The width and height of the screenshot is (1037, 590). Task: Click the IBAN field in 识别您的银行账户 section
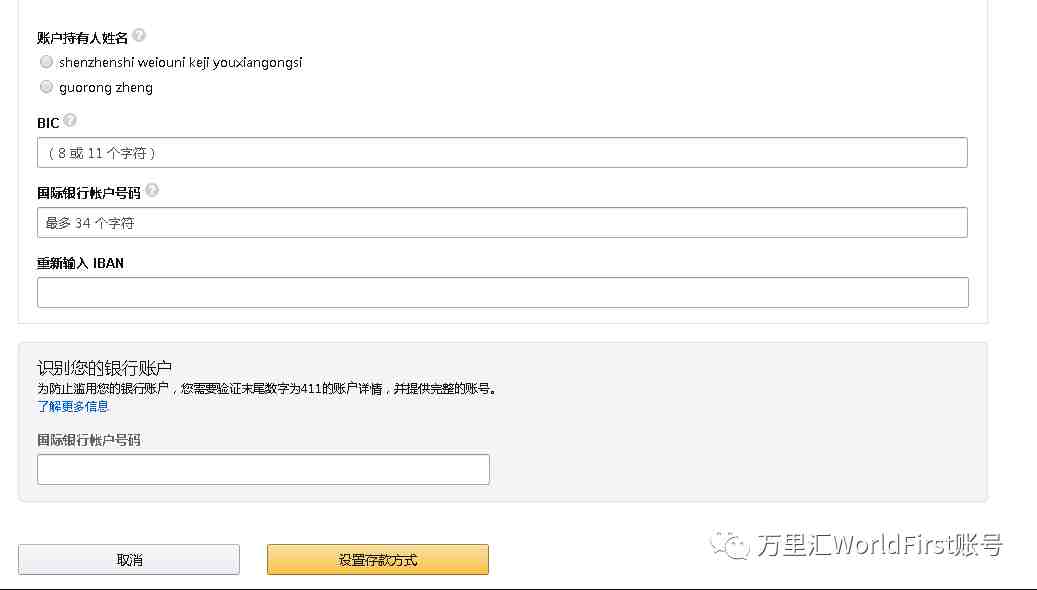pos(263,470)
